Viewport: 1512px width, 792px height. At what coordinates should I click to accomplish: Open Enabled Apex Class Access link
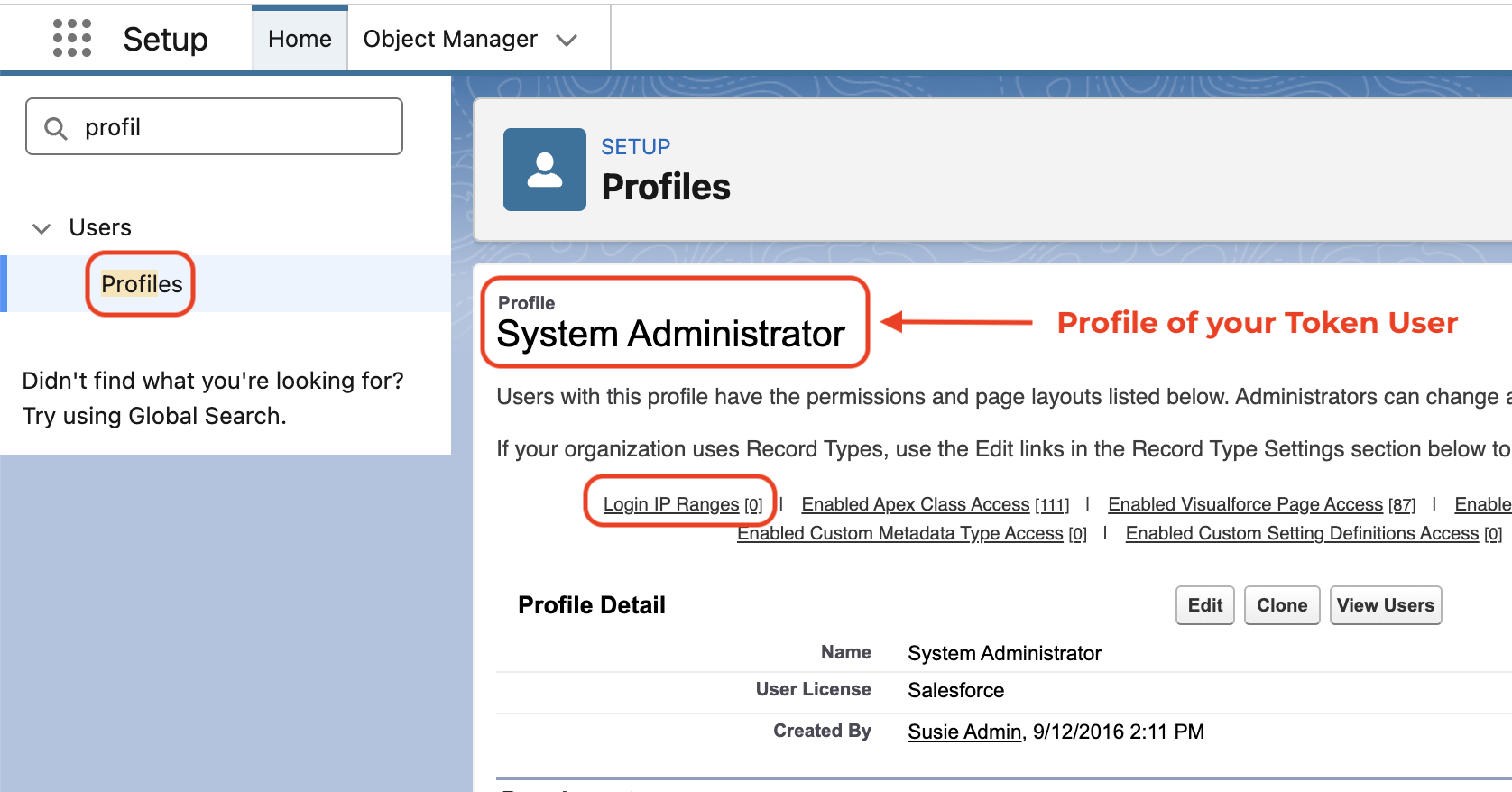click(x=936, y=504)
